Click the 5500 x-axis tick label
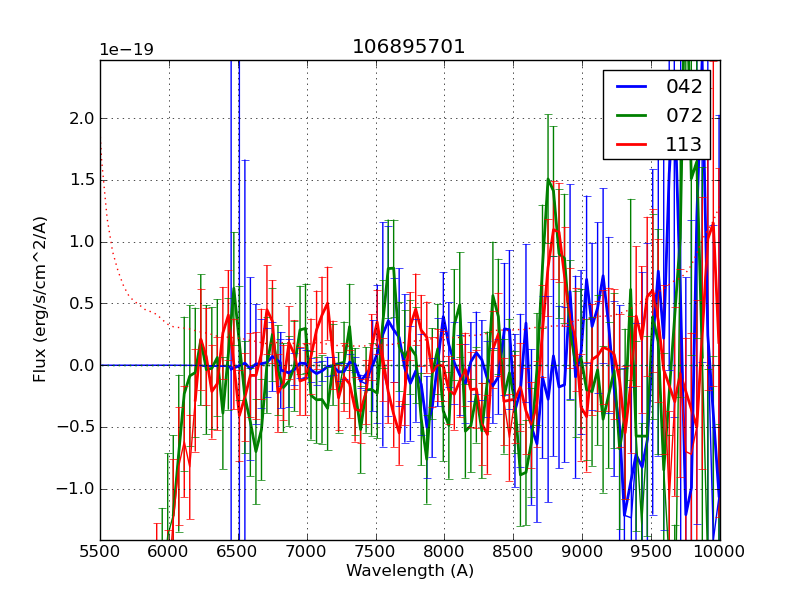Viewport: 800px width, 600px height. pyautogui.click(x=100, y=551)
